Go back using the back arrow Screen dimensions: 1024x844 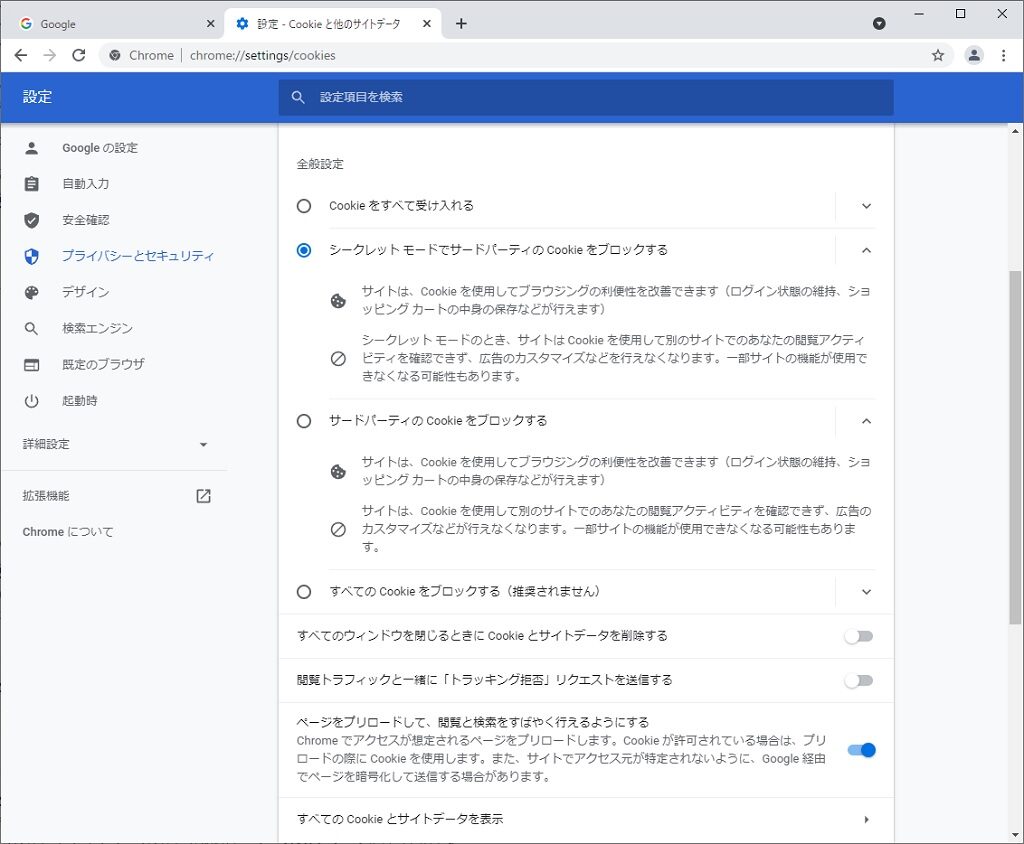(x=21, y=56)
